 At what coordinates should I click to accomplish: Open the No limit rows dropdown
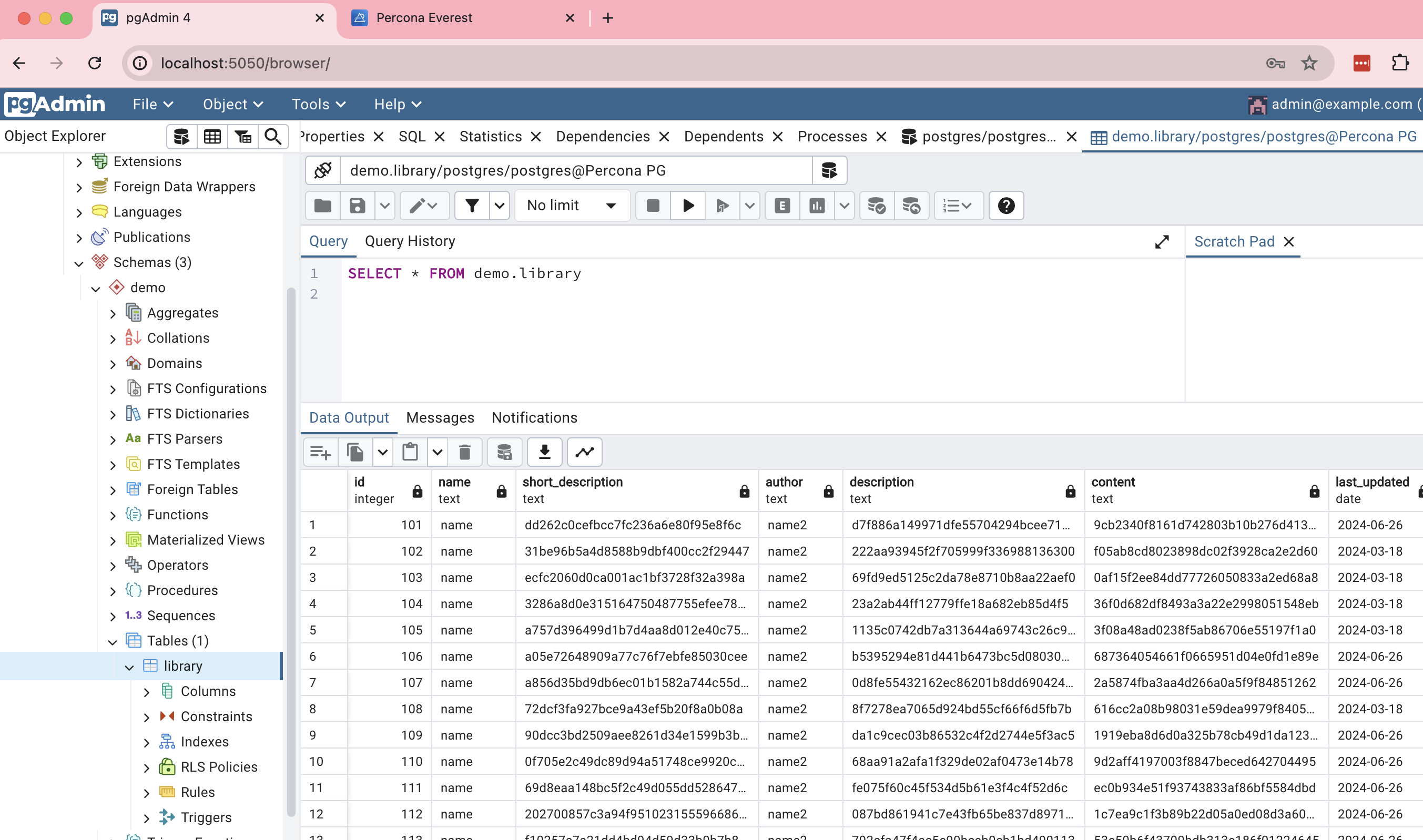click(x=571, y=206)
